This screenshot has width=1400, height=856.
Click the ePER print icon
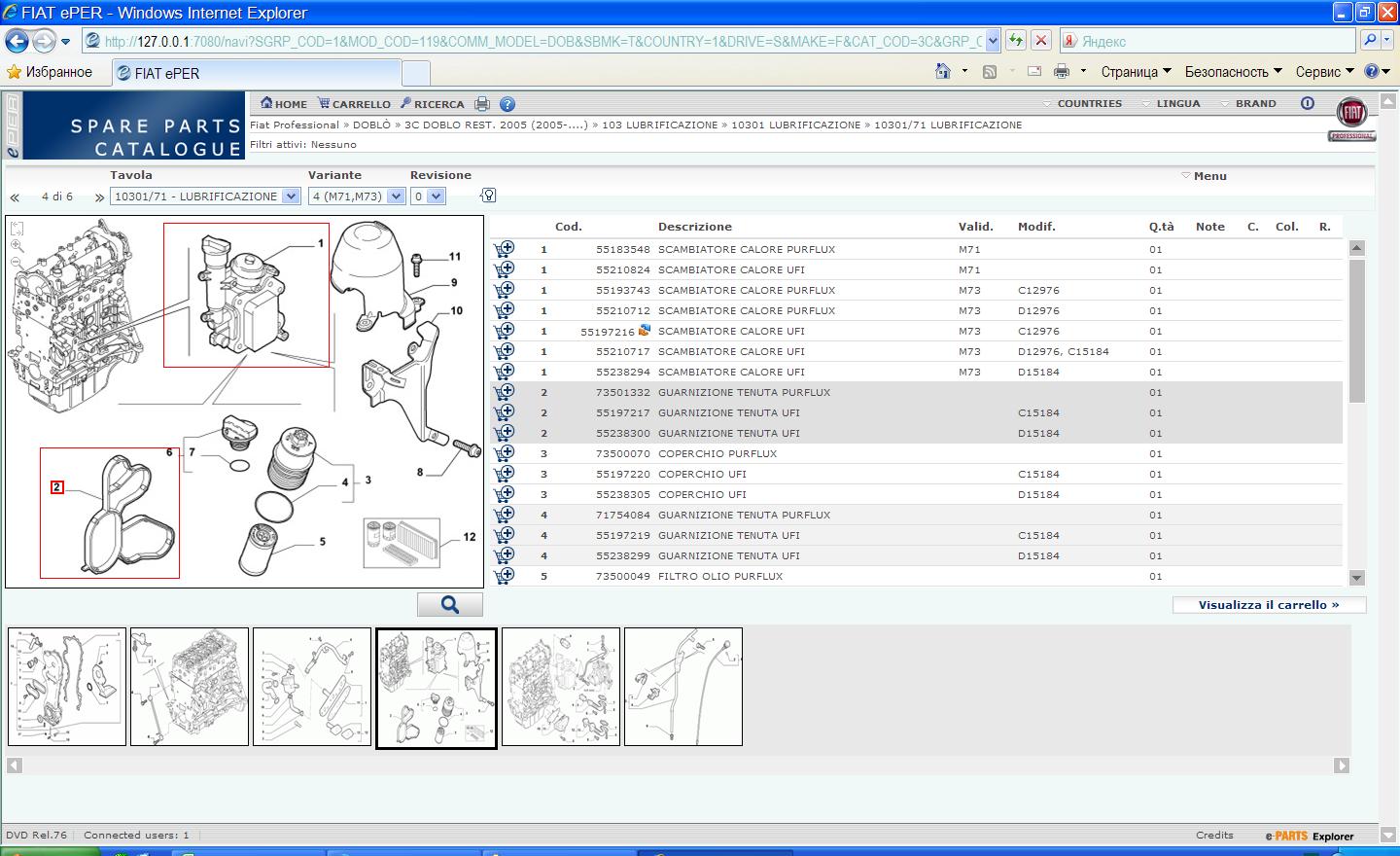pos(482,104)
